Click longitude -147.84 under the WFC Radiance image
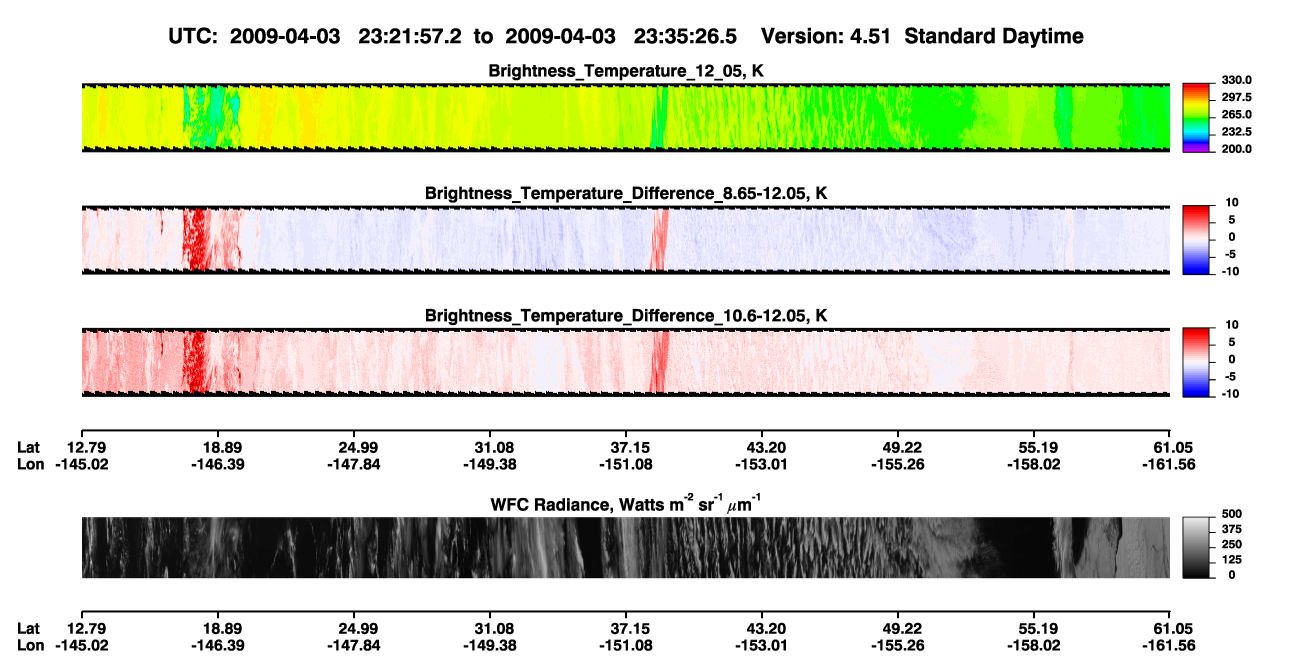 pos(352,646)
